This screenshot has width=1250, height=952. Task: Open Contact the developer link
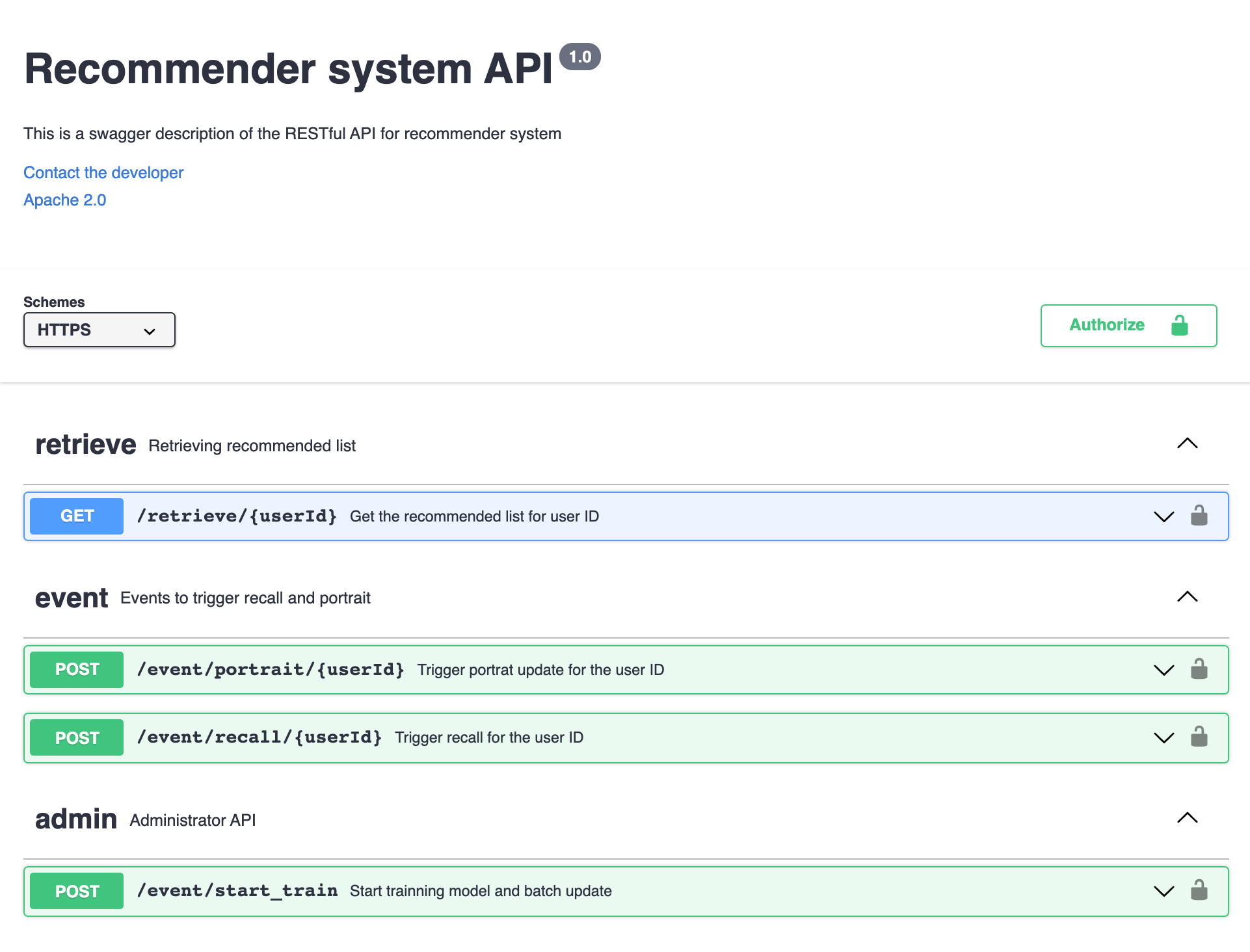click(103, 172)
